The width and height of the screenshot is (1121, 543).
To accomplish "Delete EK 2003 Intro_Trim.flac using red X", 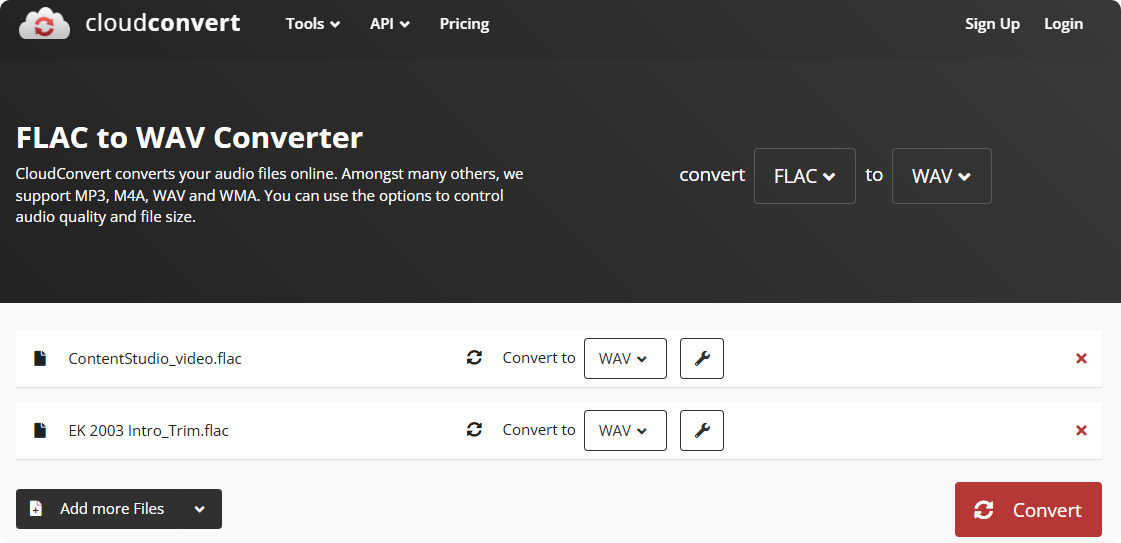I will point(1081,430).
